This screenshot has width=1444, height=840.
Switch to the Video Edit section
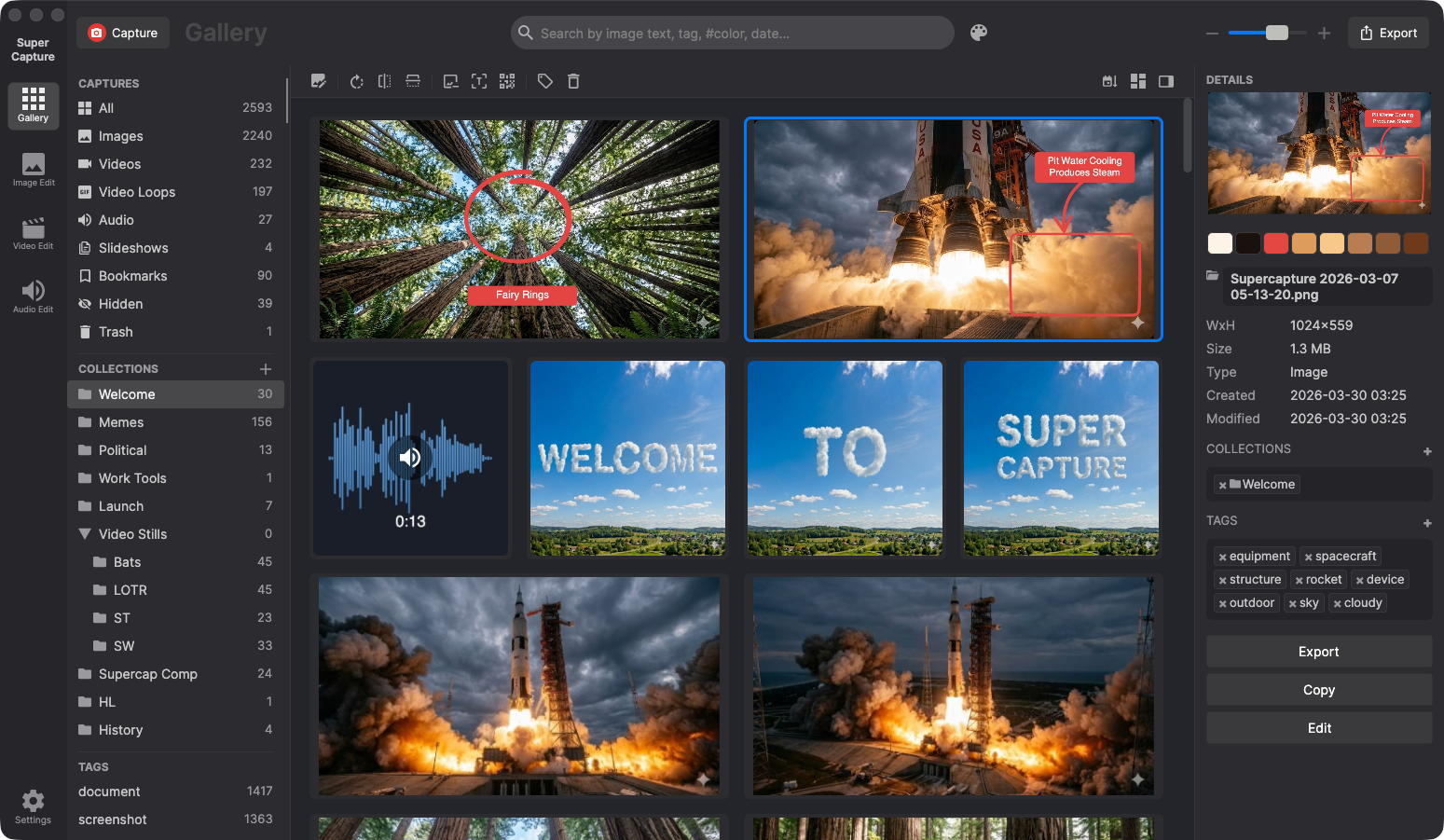coord(33,231)
